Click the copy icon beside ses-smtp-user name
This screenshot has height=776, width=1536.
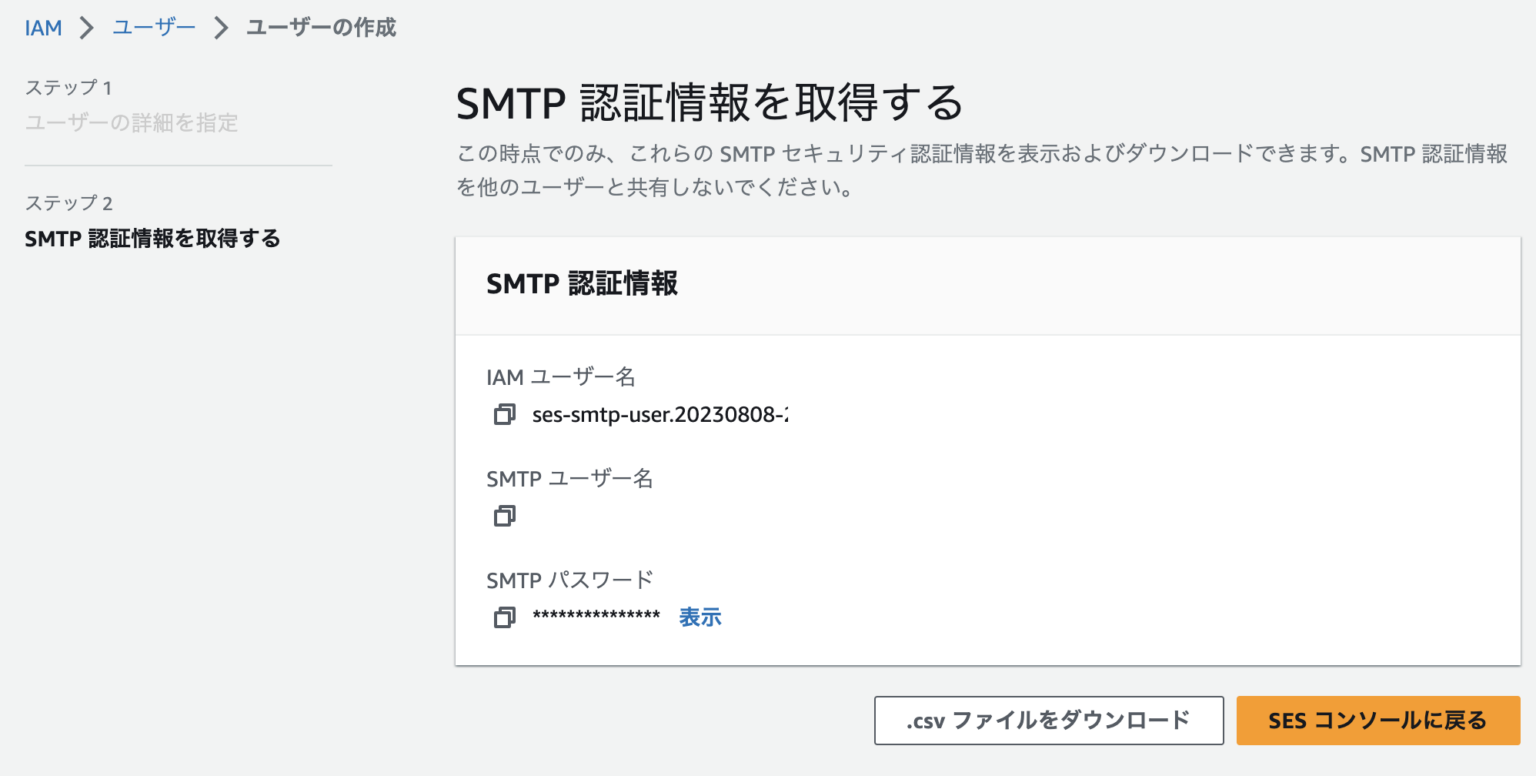(x=504, y=414)
